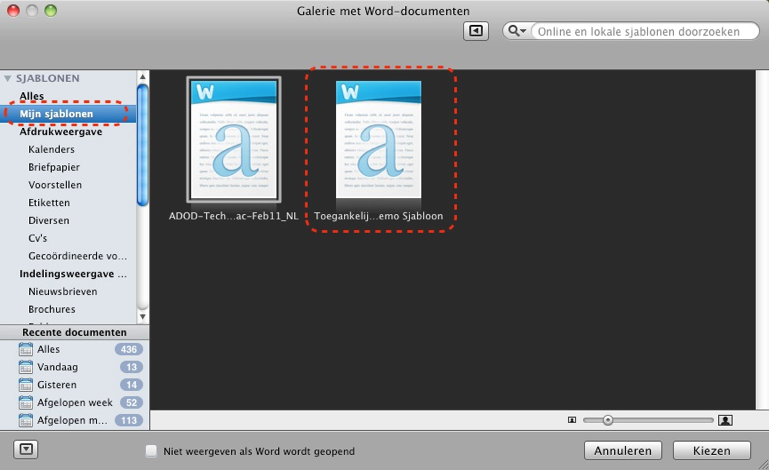The image size is (769, 470).
Task: Click the Afgelopen m... calendar icon
Action: [x=26, y=420]
